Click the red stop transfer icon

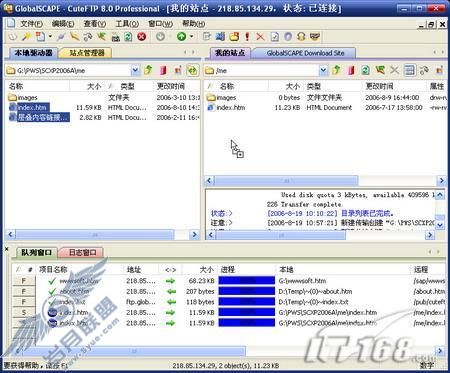click(142, 36)
